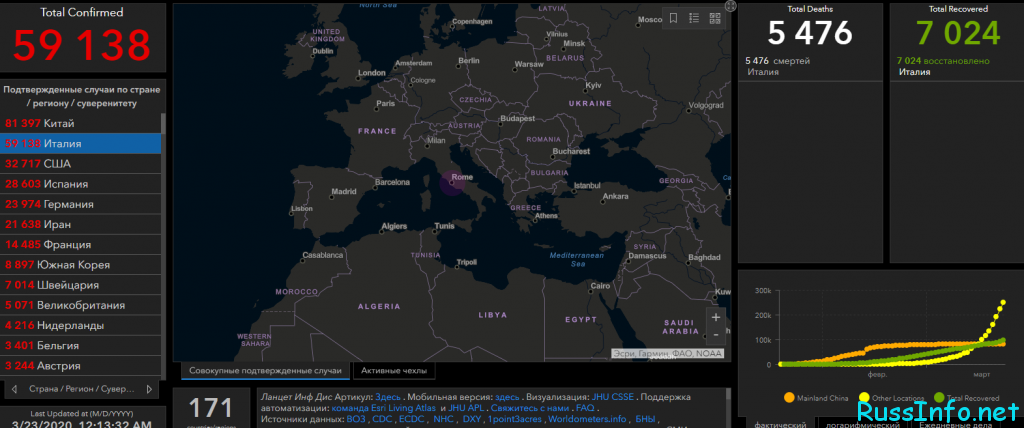Open the basemap gallery grid icon
1024x428 pixels.
pyautogui.click(x=715, y=18)
